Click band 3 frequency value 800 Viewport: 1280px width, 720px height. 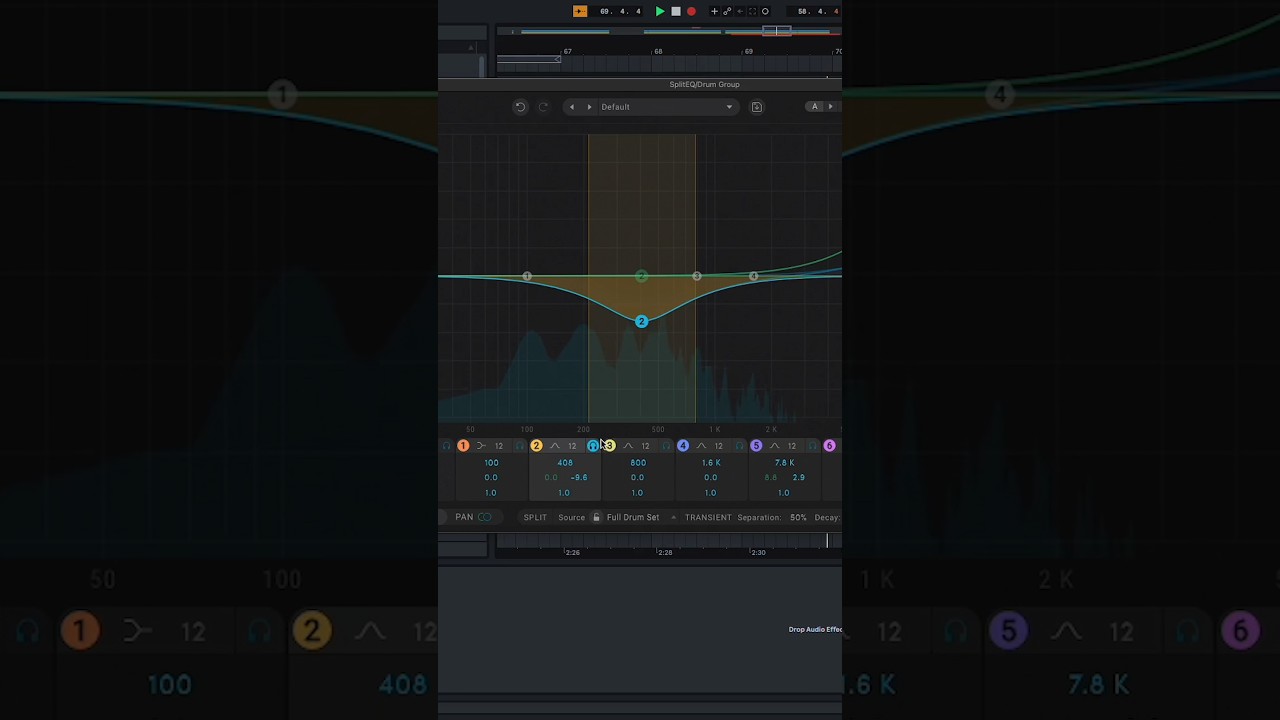[638, 463]
